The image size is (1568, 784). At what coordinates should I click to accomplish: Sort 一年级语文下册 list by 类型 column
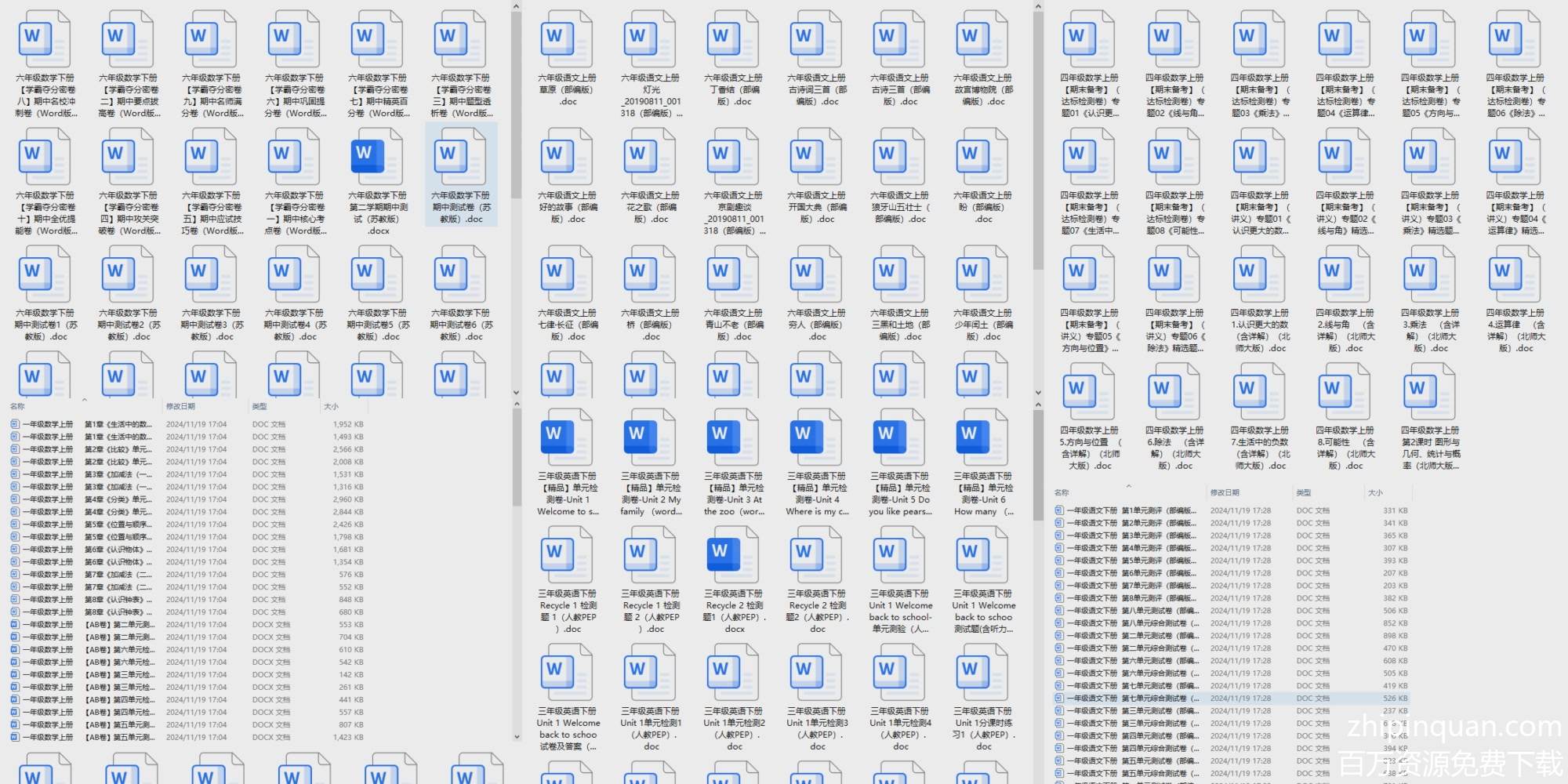click(1304, 492)
